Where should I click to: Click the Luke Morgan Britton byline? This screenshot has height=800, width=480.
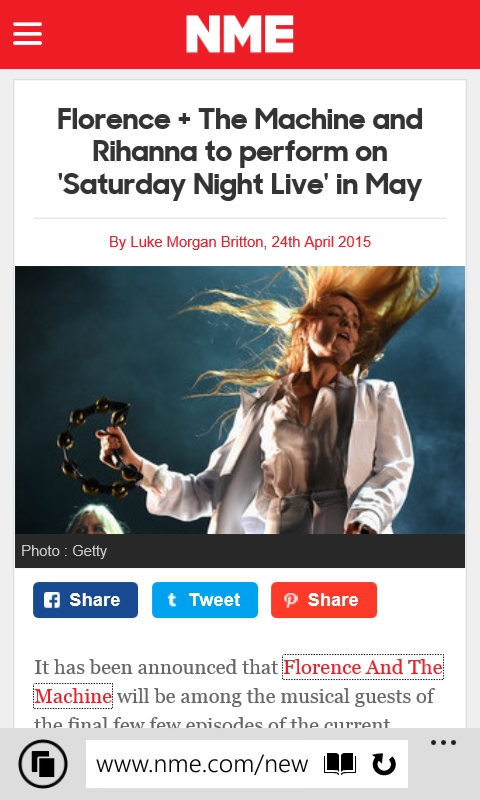pos(240,242)
